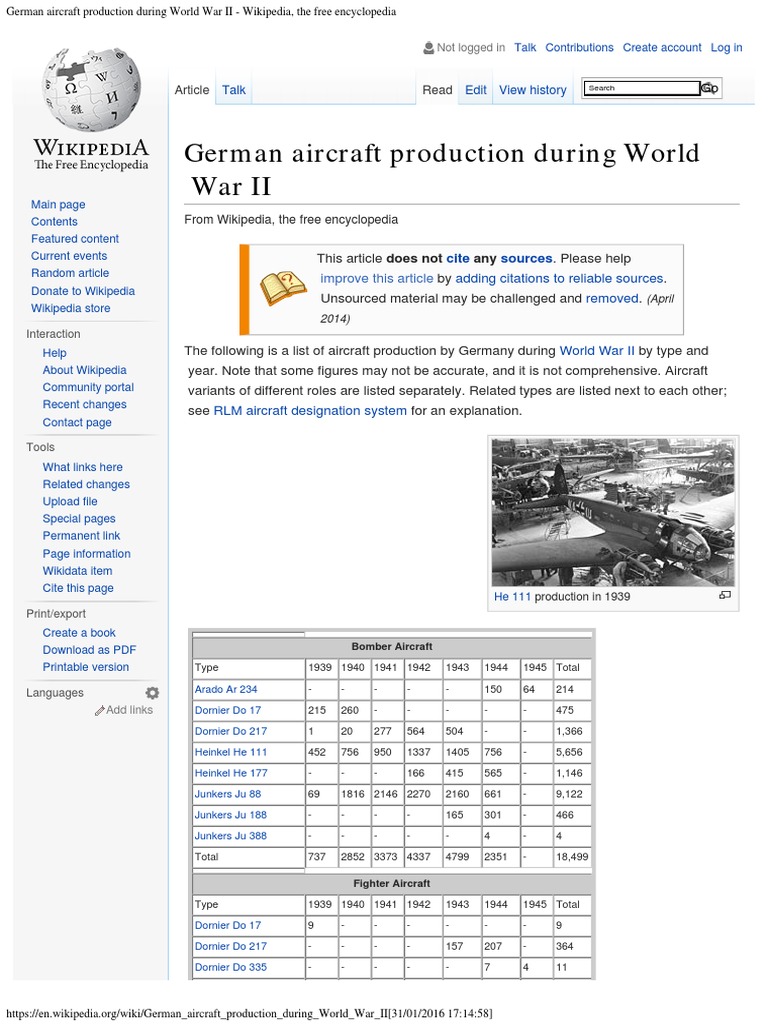Click into the Search input field

[x=642, y=88]
